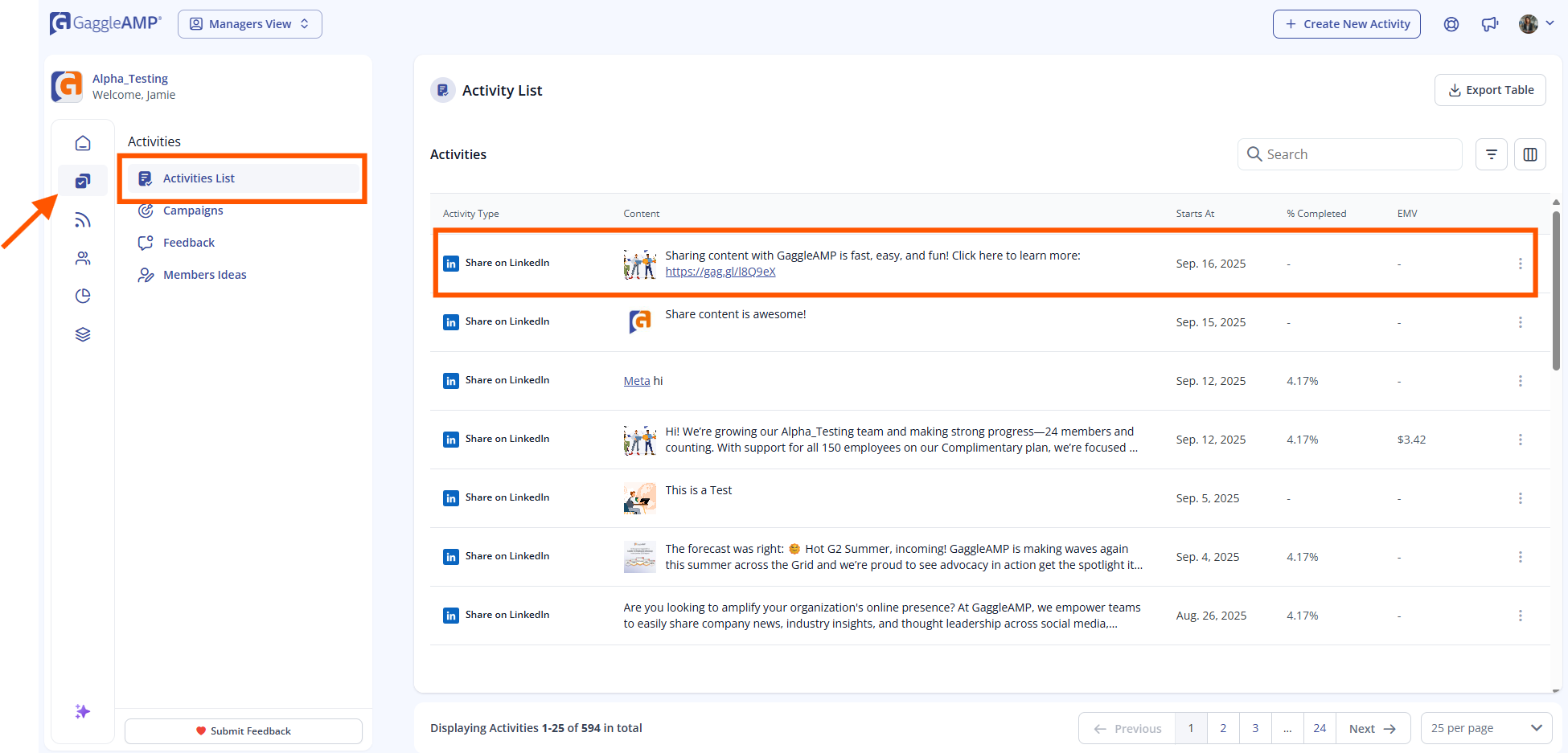Click the AI sparkle icon at sidebar bottom
Image resolution: width=1568 pixels, height=753 pixels.
pos(83,711)
